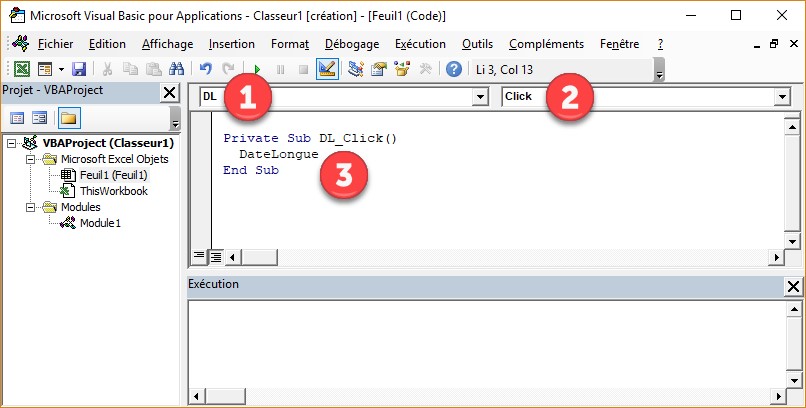This screenshot has height=408, width=806.
Task: Open Find with binoculars icon
Action: (176, 69)
